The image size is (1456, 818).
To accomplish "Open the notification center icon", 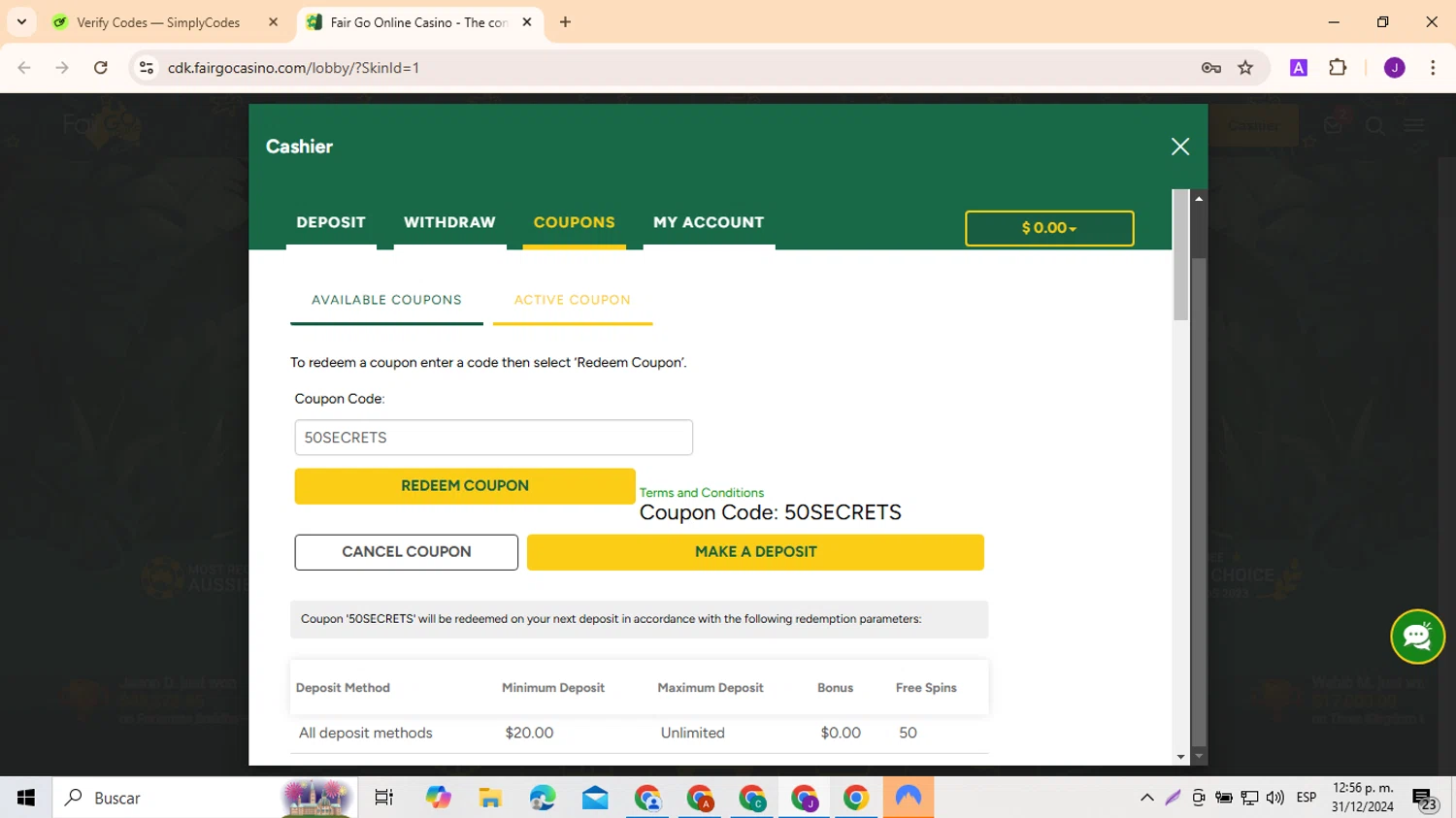I will [1424, 799].
